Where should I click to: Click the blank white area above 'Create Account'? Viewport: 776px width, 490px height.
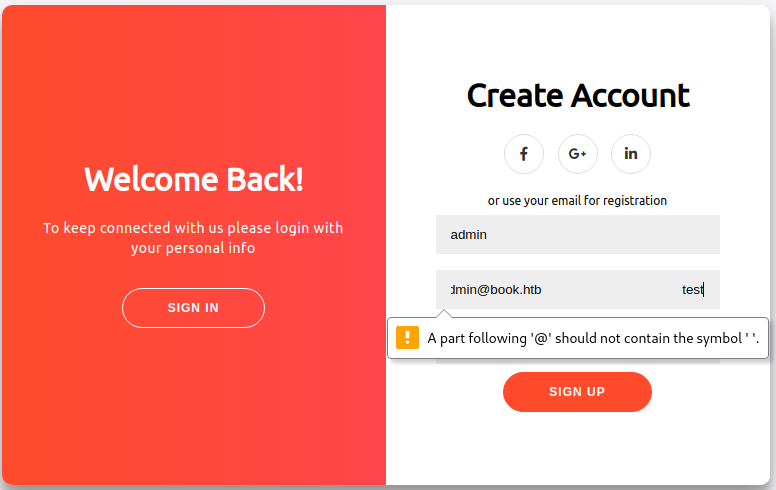pos(578,40)
